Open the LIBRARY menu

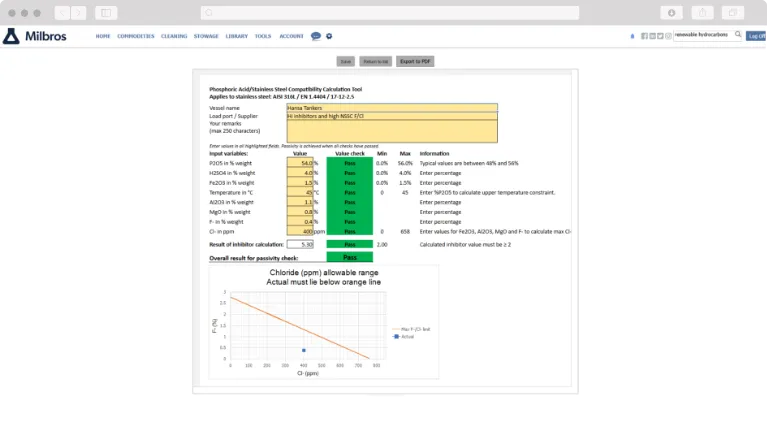click(237, 36)
